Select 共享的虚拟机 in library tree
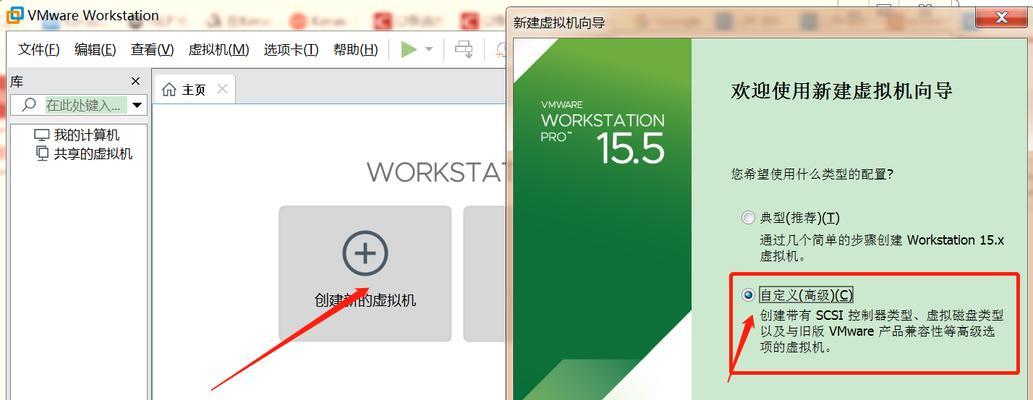Viewport: 1033px width, 400px height. click(93, 154)
